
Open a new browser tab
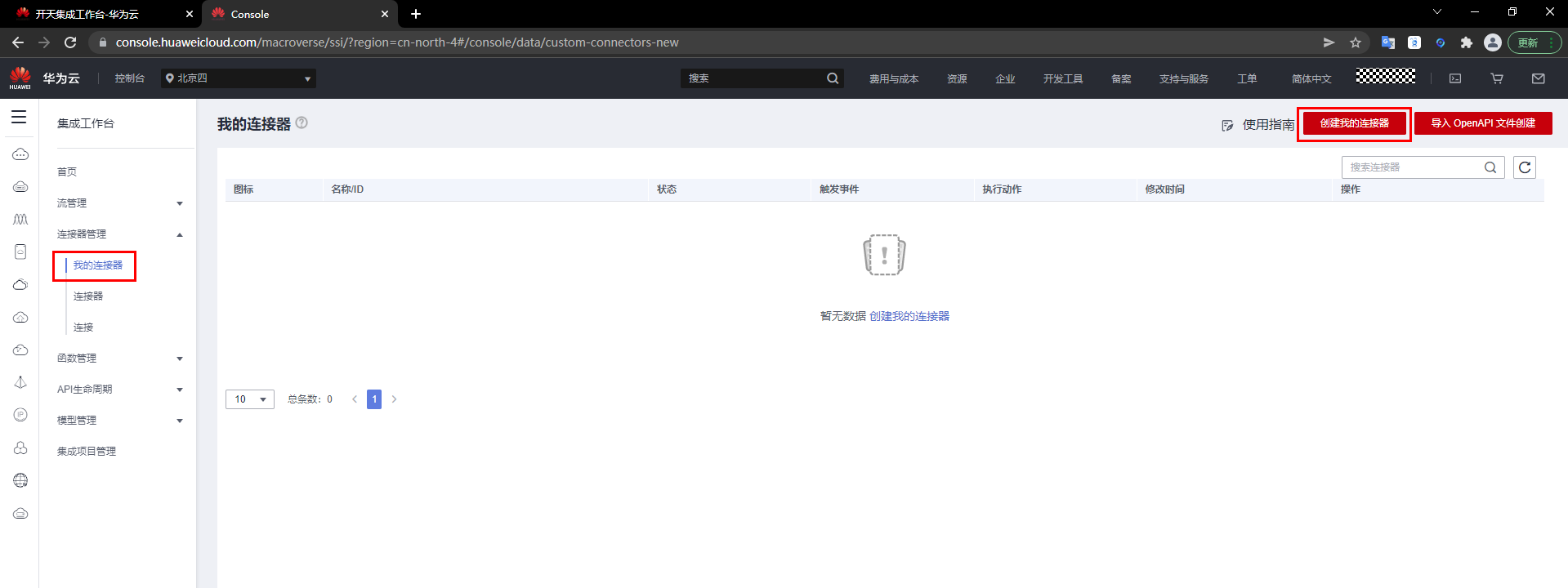[416, 14]
